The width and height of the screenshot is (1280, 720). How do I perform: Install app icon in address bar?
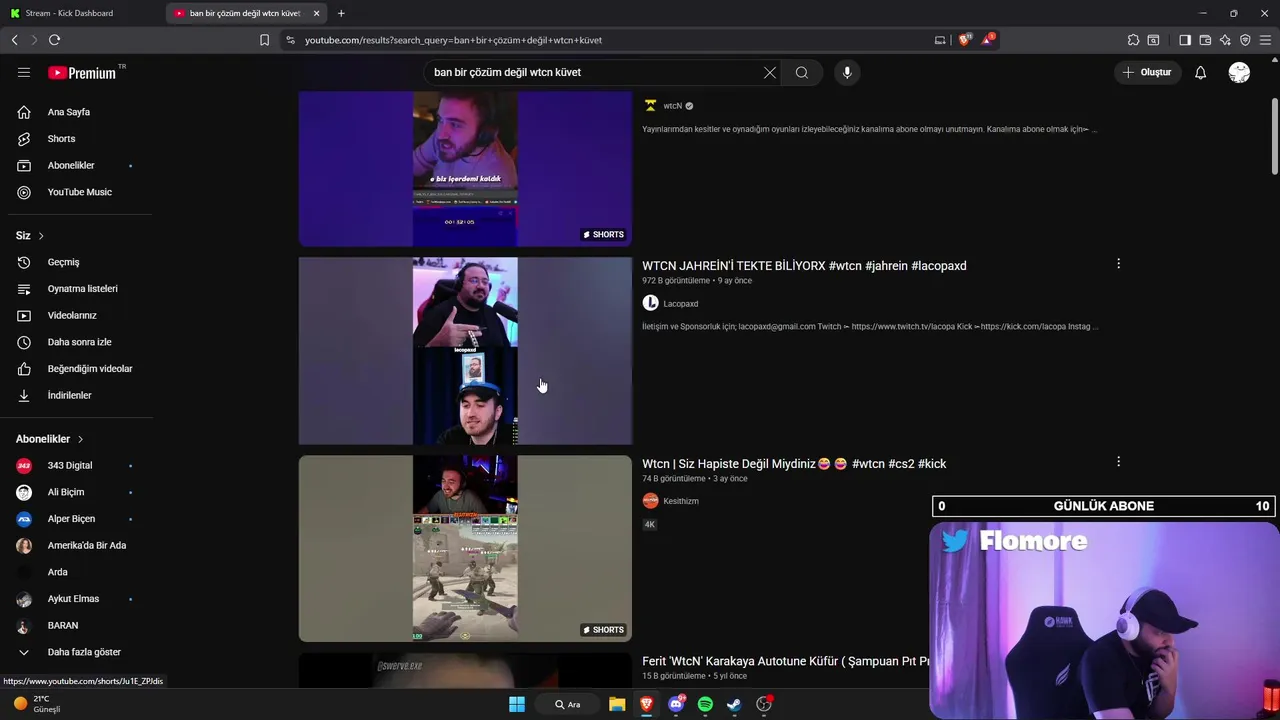click(x=940, y=40)
